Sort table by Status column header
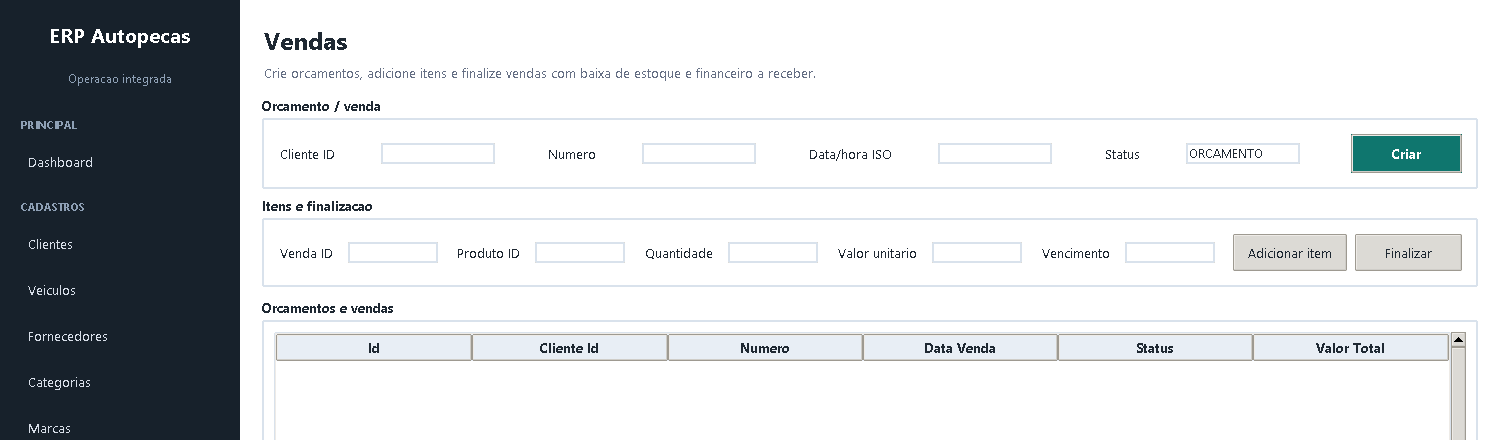Screen dimensions: 1500x440 [x=1155, y=348]
